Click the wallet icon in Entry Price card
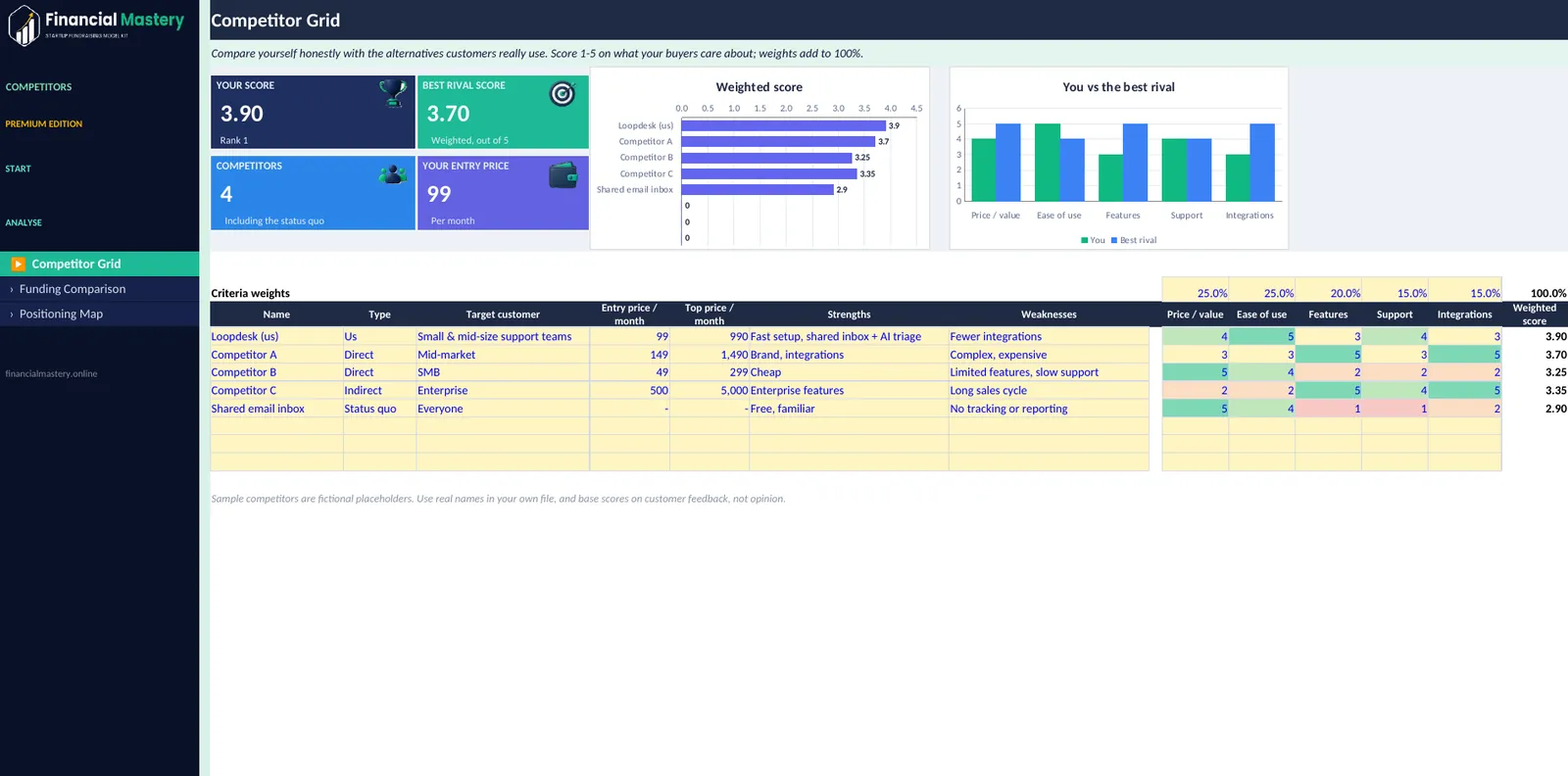Screen dimensions: 1568x776 (x=563, y=174)
